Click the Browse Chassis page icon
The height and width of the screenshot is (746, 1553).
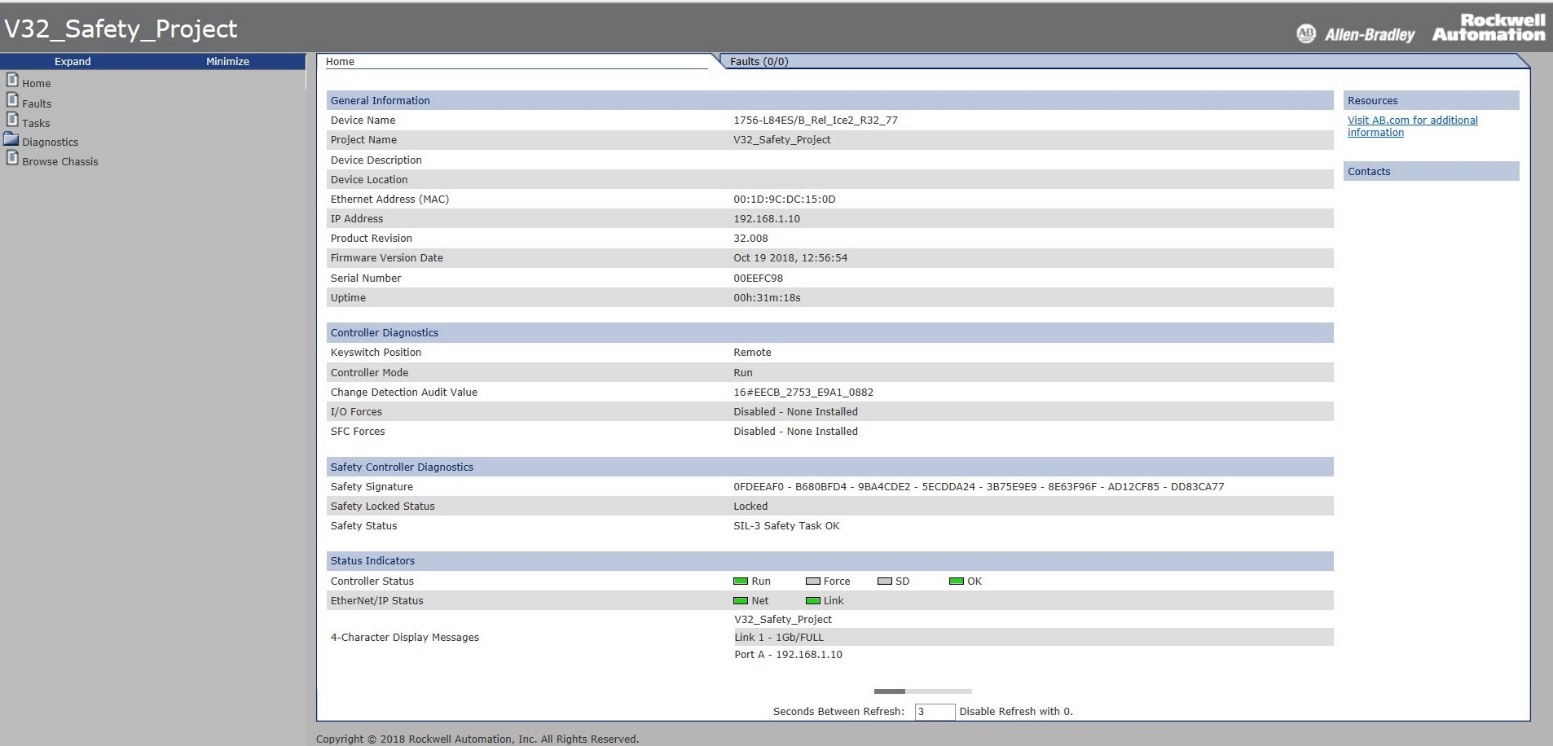(12, 160)
